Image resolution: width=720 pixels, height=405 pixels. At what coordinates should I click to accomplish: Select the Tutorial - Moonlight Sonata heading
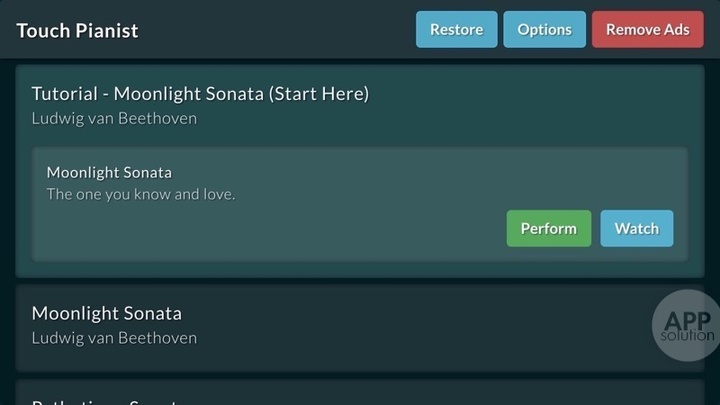(200, 94)
